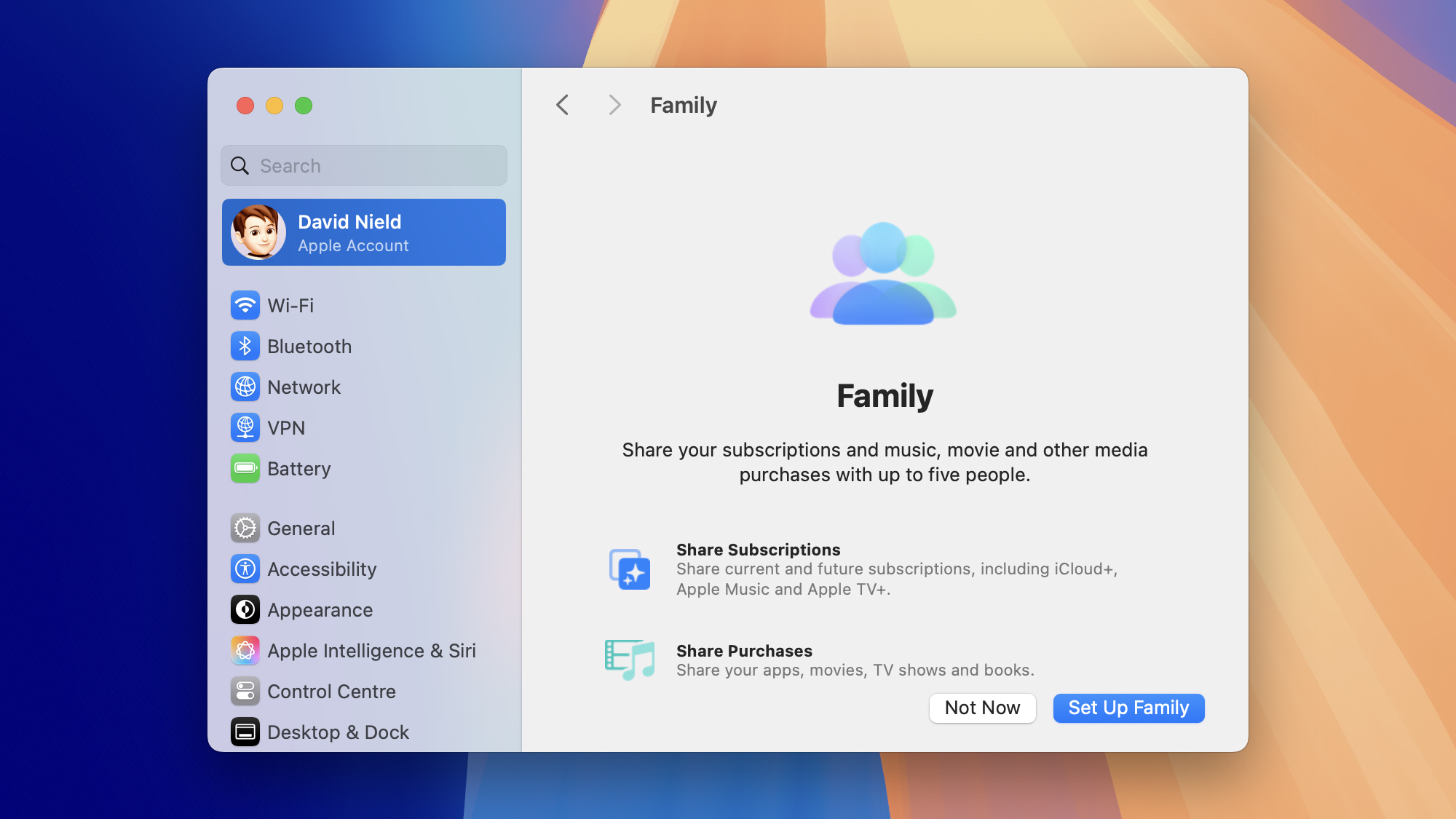Click the Wi-Fi sidebar icon

click(245, 305)
